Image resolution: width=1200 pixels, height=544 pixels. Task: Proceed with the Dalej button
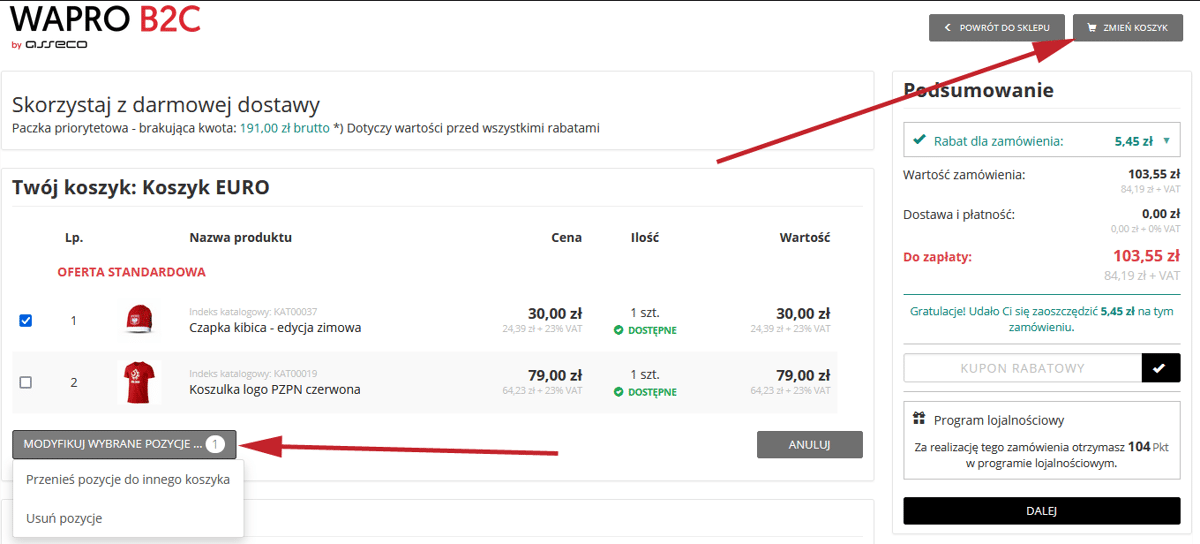tap(1042, 510)
